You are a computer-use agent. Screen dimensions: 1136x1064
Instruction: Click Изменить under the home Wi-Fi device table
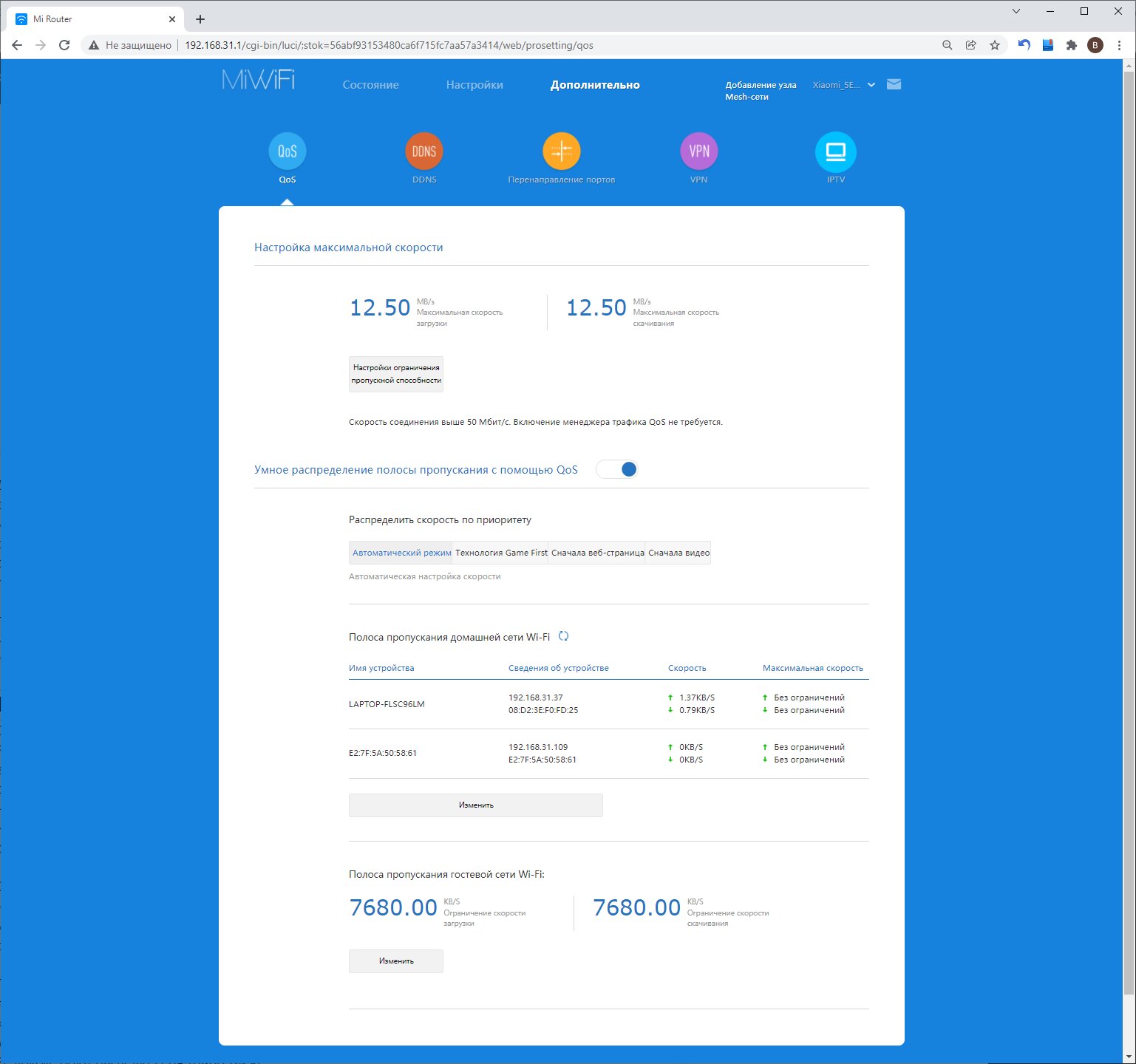point(476,805)
